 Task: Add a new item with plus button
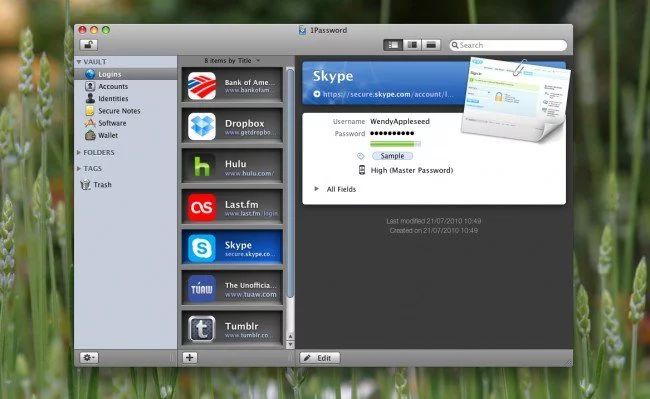(x=189, y=358)
